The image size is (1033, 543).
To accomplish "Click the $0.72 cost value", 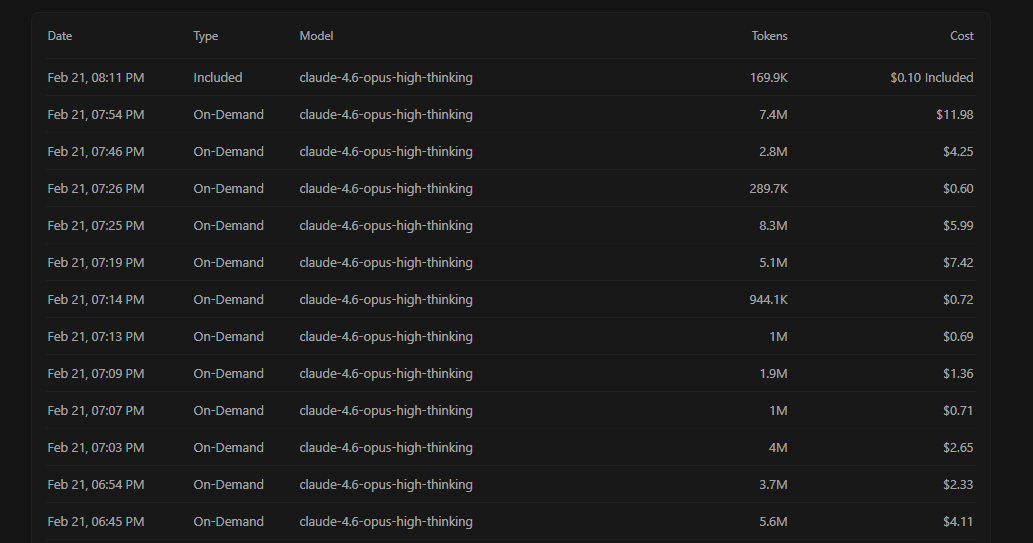I will 958,299.
